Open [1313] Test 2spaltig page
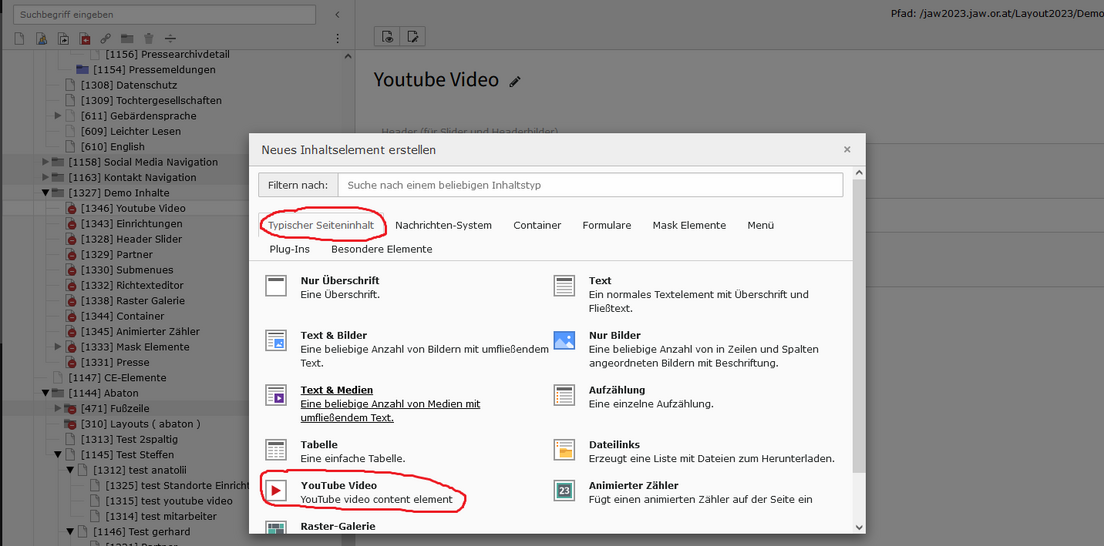 tap(128, 439)
